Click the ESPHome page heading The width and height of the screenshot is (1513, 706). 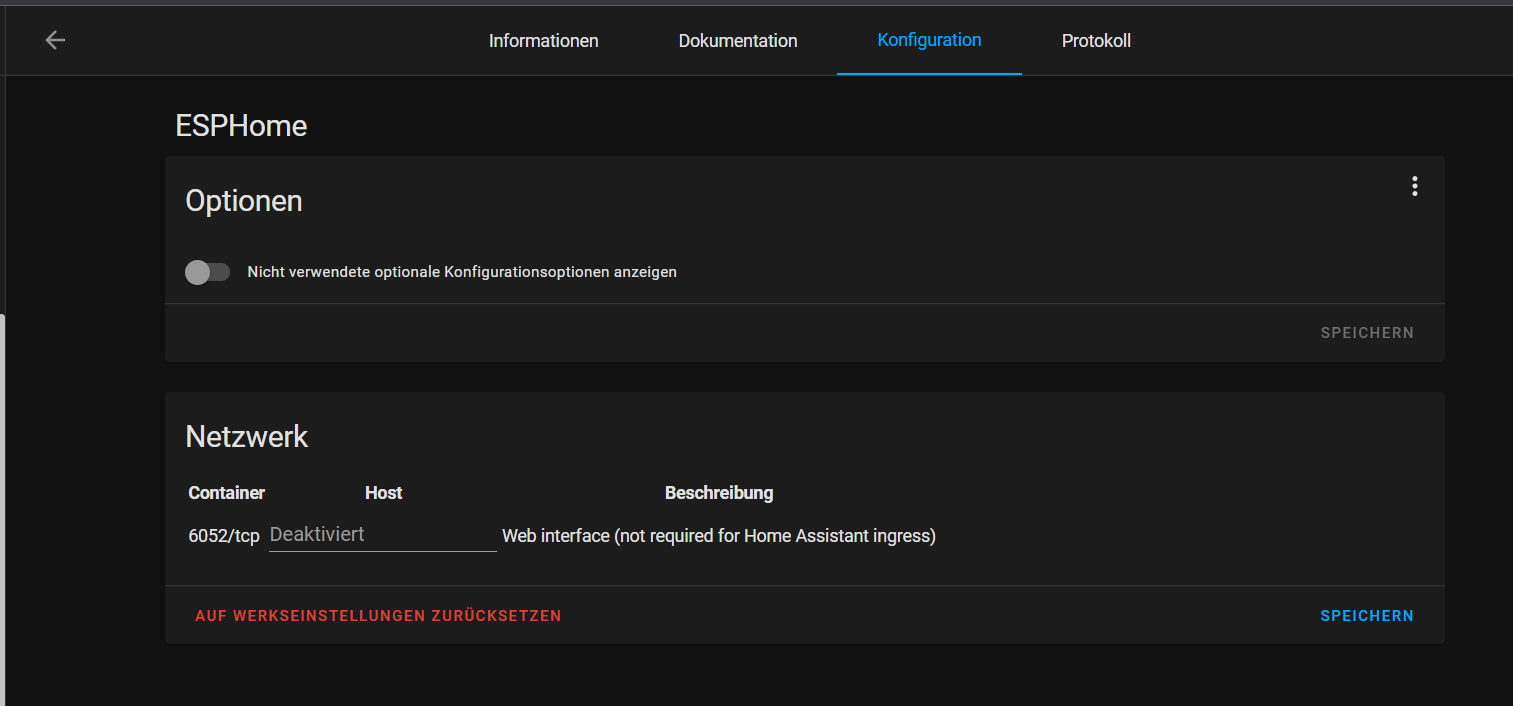point(241,125)
